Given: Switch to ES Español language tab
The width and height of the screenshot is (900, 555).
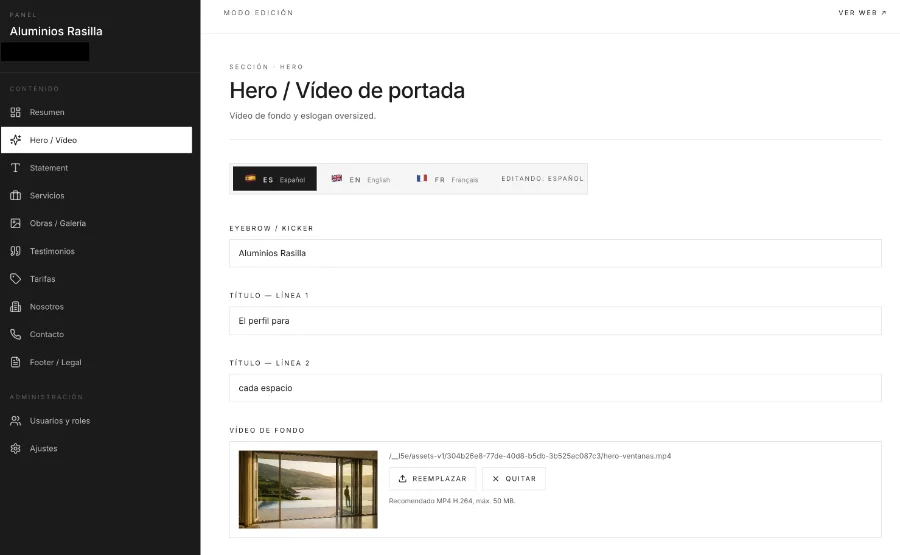Looking at the screenshot, I should point(275,179).
